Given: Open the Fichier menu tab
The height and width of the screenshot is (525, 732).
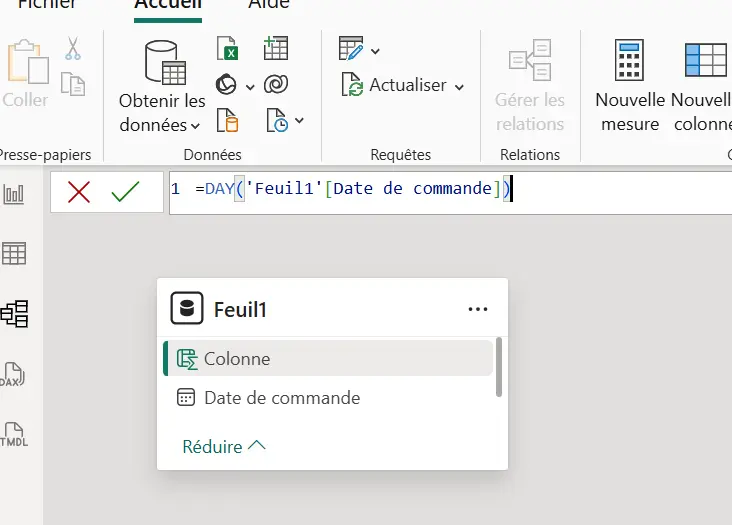Looking at the screenshot, I should click(47, 5).
